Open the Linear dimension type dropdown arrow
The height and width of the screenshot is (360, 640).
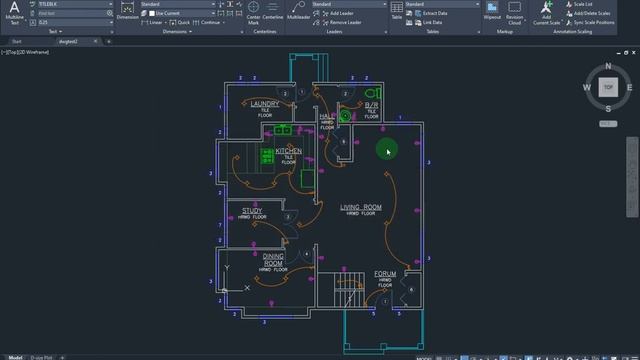[165, 22]
